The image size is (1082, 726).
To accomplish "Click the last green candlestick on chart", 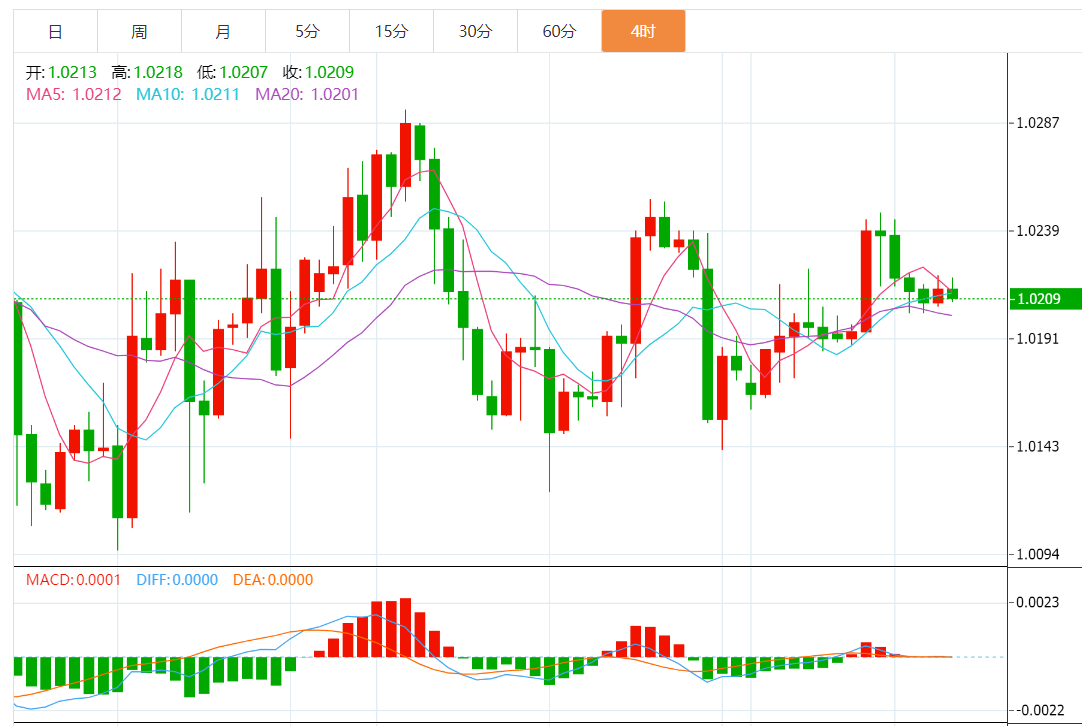I will point(952,294).
